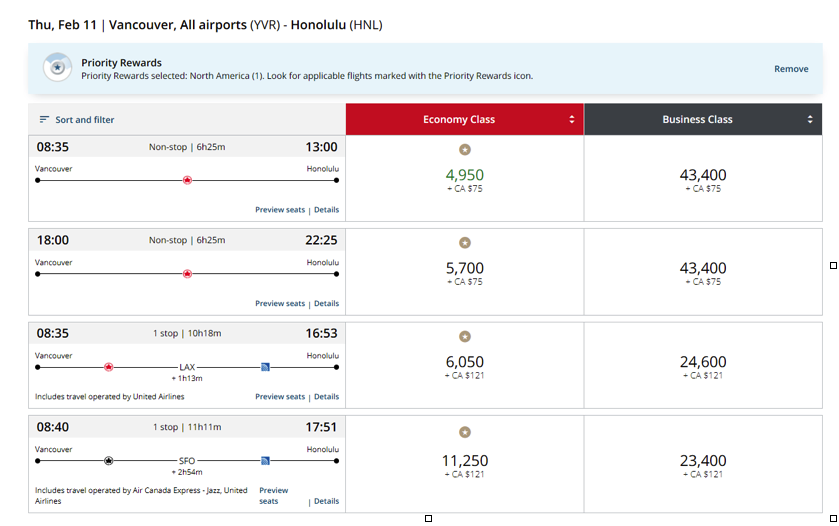Click Priority Rewards star above 11,250 fare
Screen dimensions: 839x526
coord(465,432)
